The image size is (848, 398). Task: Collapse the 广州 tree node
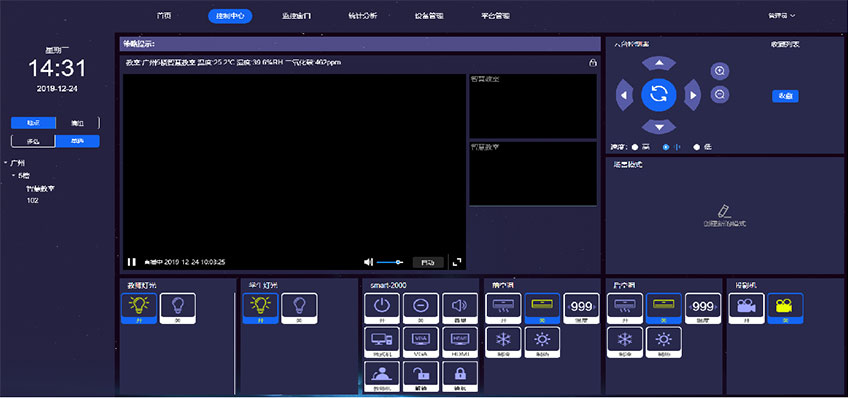tap(5, 163)
